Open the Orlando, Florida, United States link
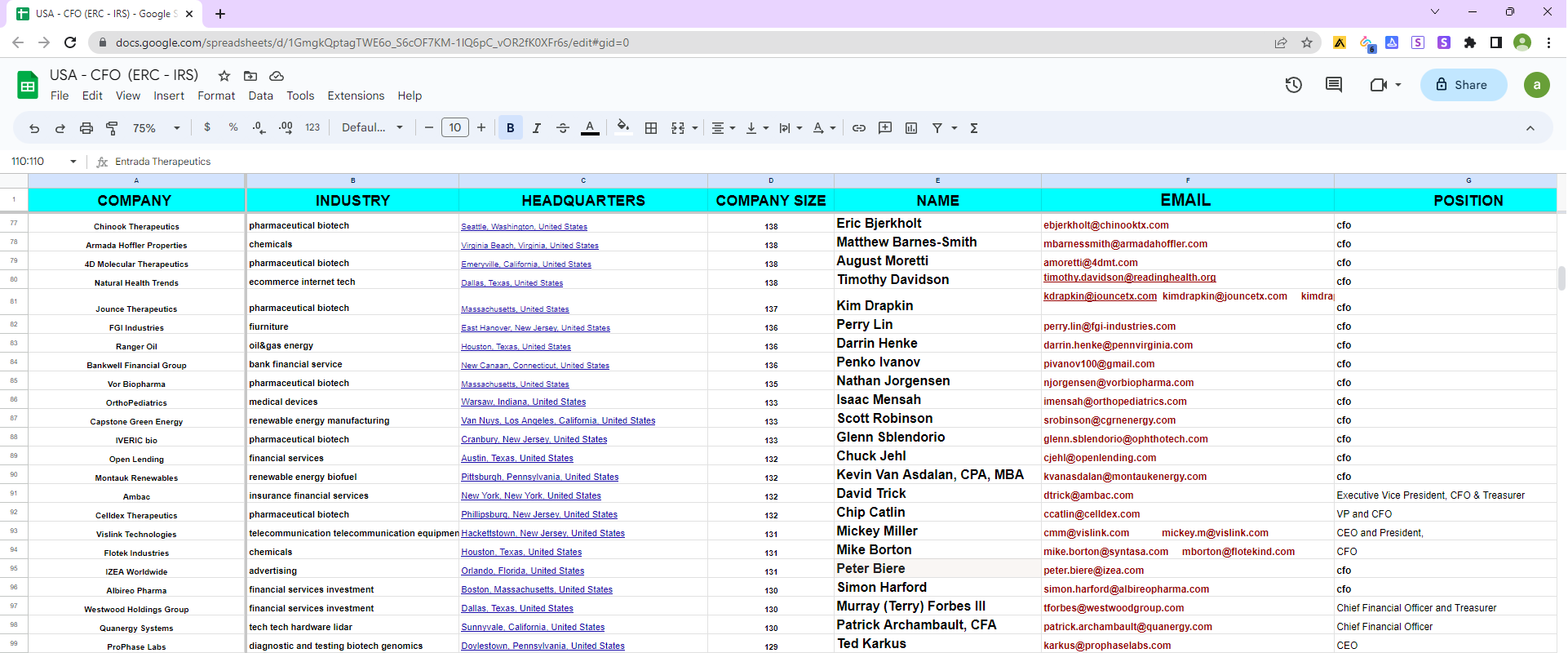The image size is (1568, 653). (x=523, y=571)
